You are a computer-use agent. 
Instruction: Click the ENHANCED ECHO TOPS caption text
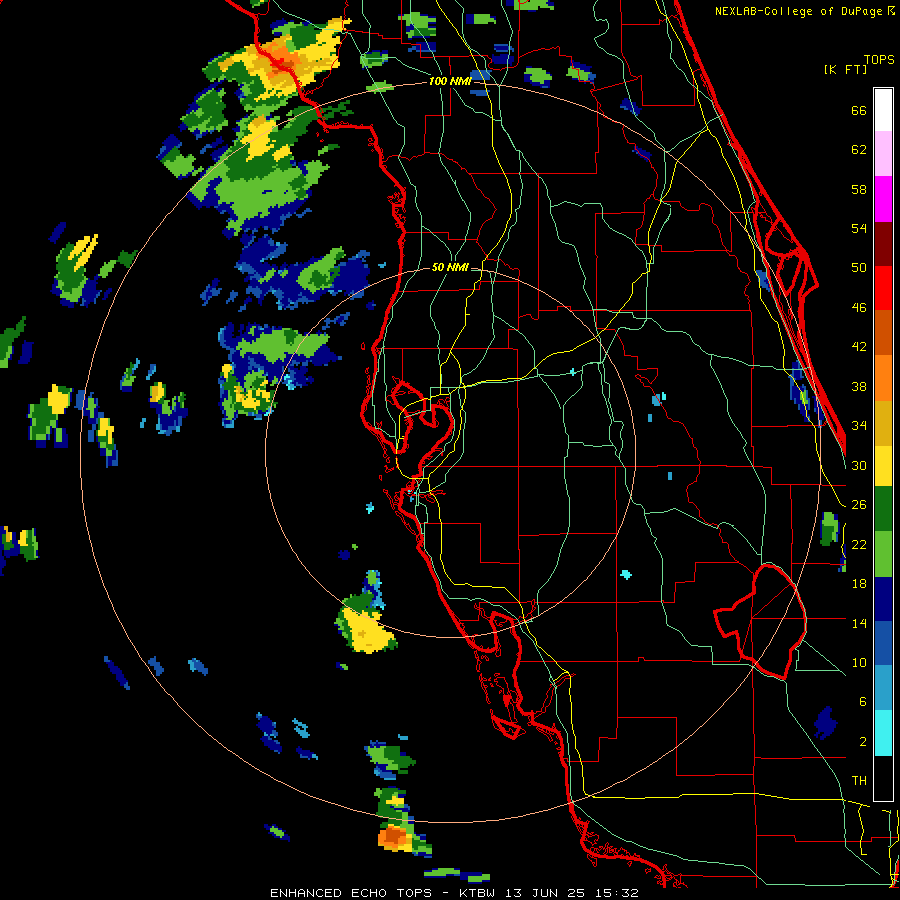pos(351,893)
